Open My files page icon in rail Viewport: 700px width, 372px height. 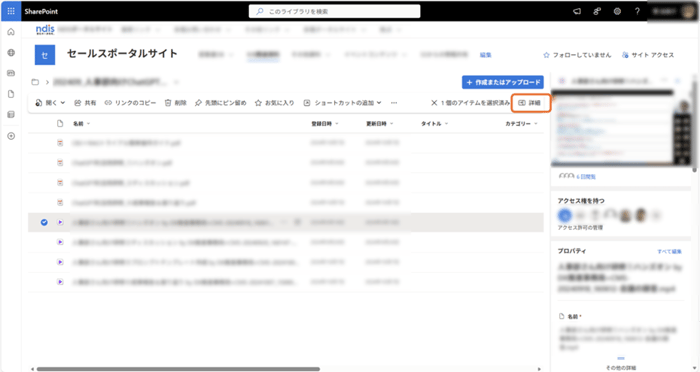[x=11, y=94]
